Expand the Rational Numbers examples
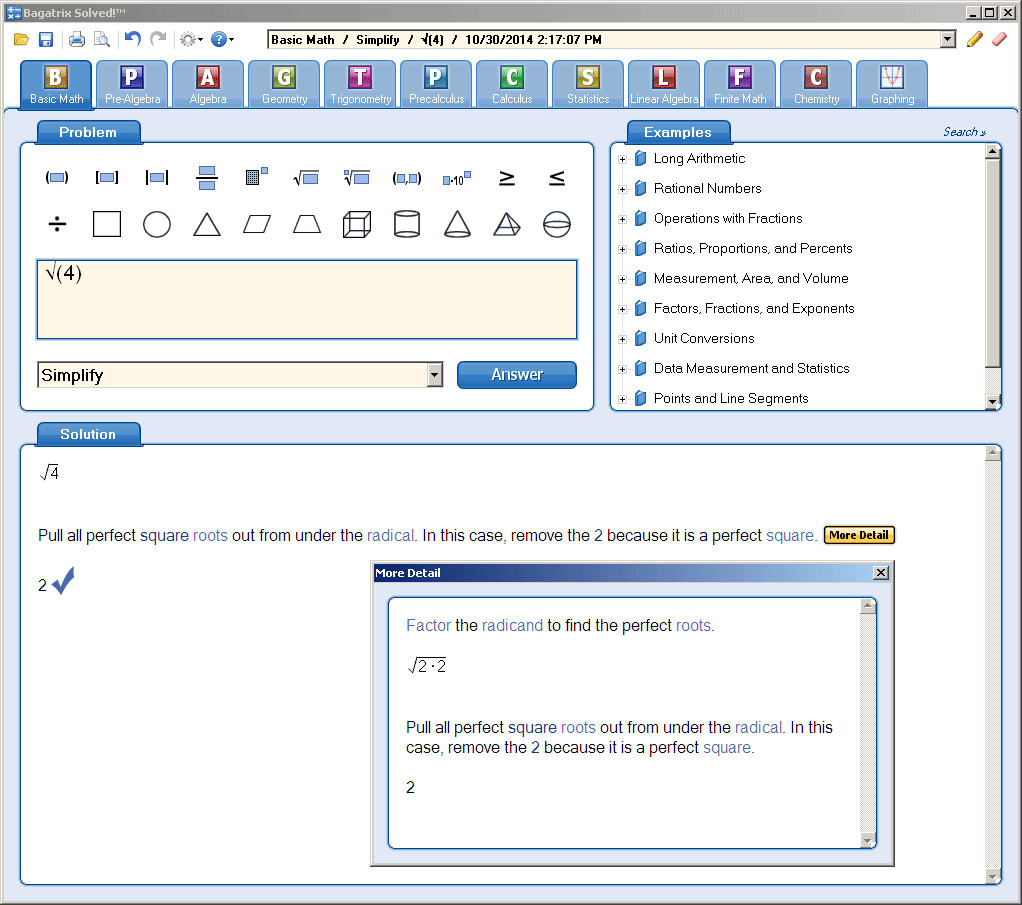This screenshot has width=1022, height=905. point(622,189)
